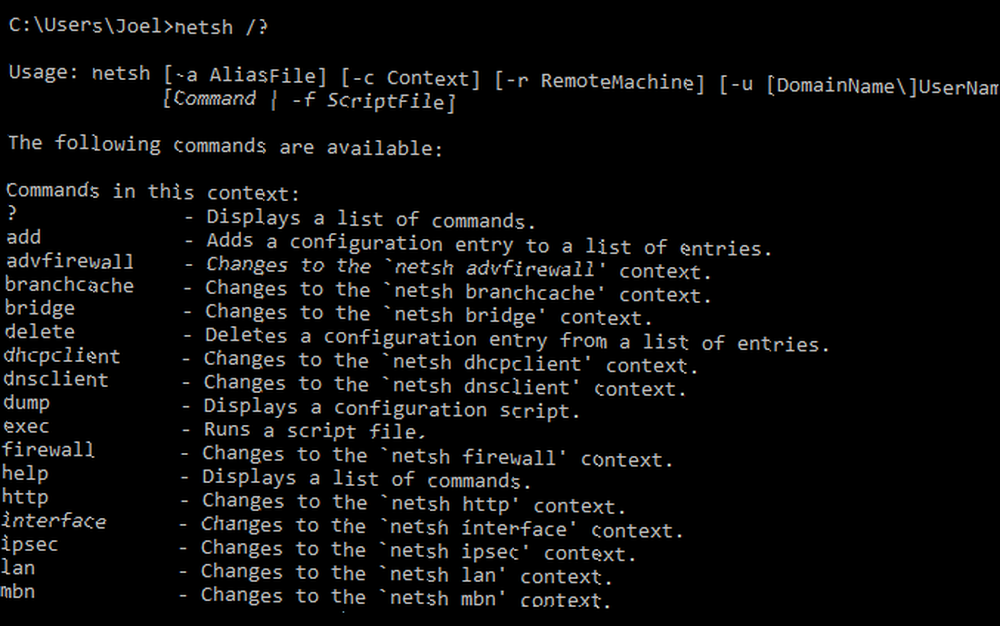Image resolution: width=1000 pixels, height=626 pixels.
Task: Select the 'ipsec' command name
Action: [29, 545]
